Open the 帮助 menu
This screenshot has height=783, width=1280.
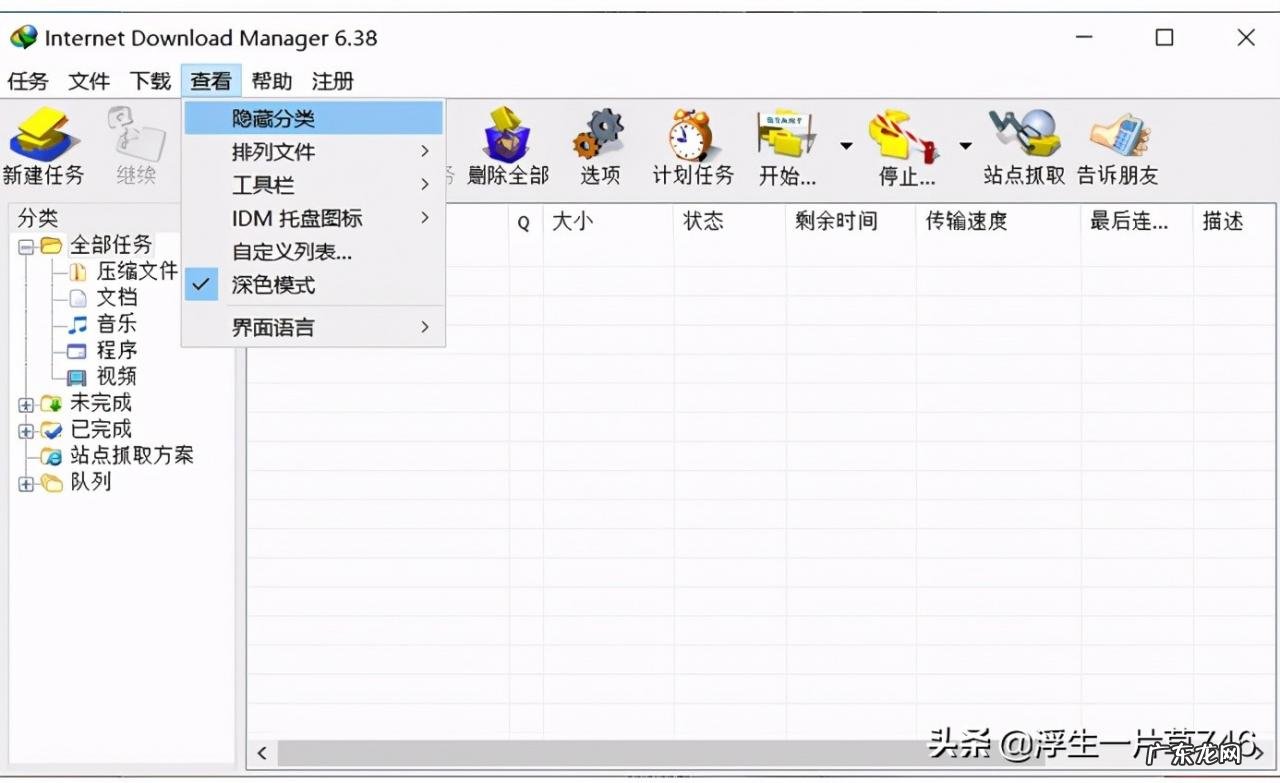pyautogui.click(x=272, y=81)
